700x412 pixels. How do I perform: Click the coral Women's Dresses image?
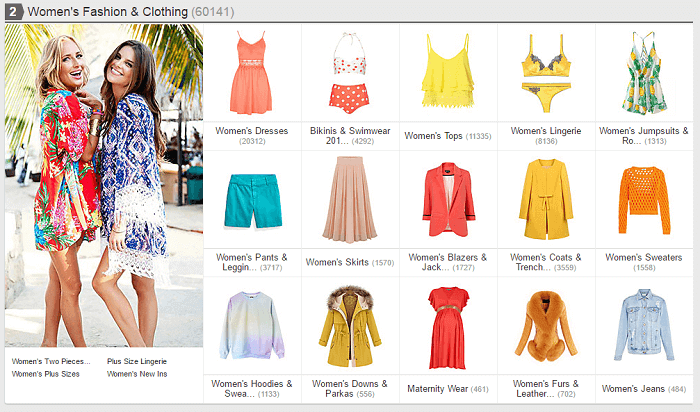(x=251, y=73)
